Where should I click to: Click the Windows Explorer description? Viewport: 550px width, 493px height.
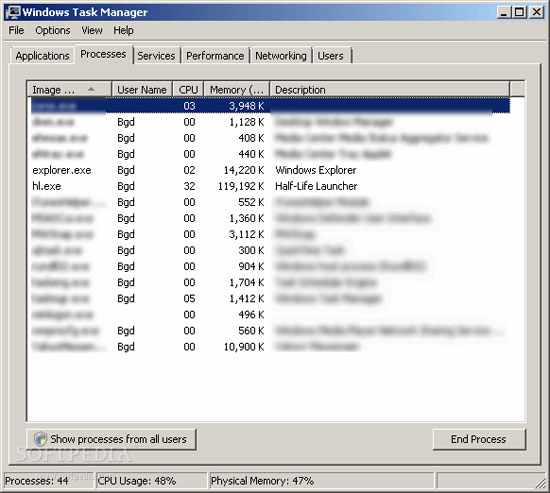click(x=316, y=170)
